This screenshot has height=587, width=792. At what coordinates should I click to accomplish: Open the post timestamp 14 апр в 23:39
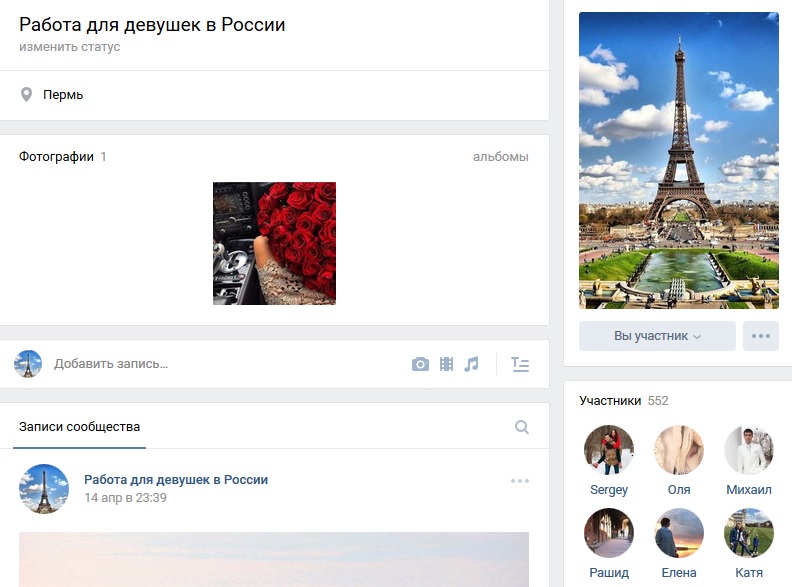125,498
